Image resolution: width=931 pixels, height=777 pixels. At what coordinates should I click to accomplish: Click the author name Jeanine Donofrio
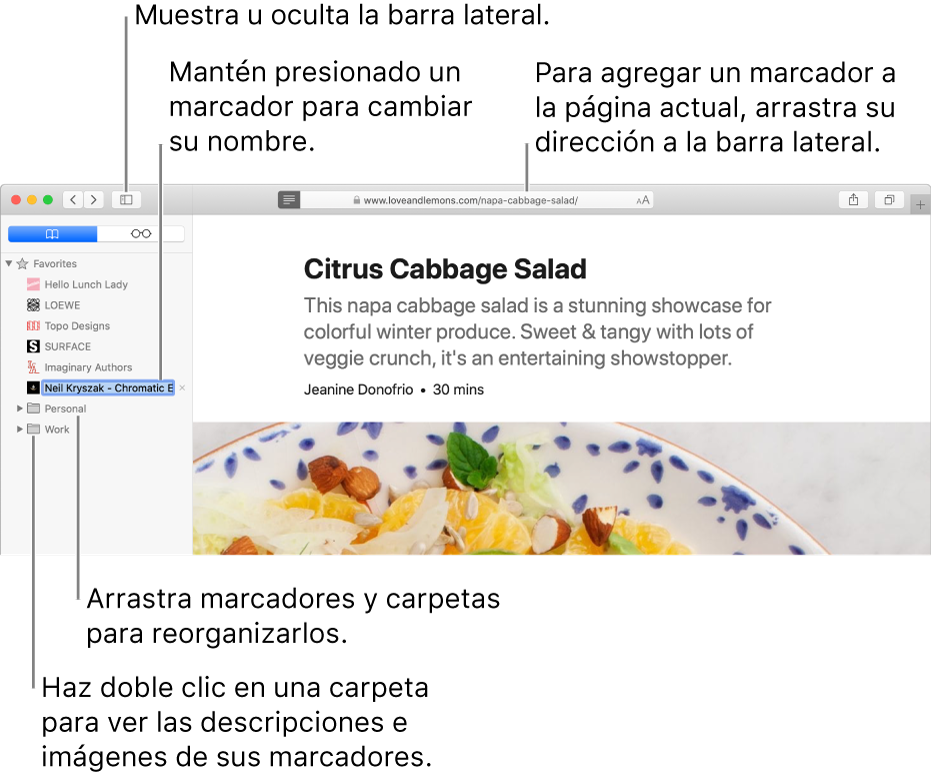359,390
